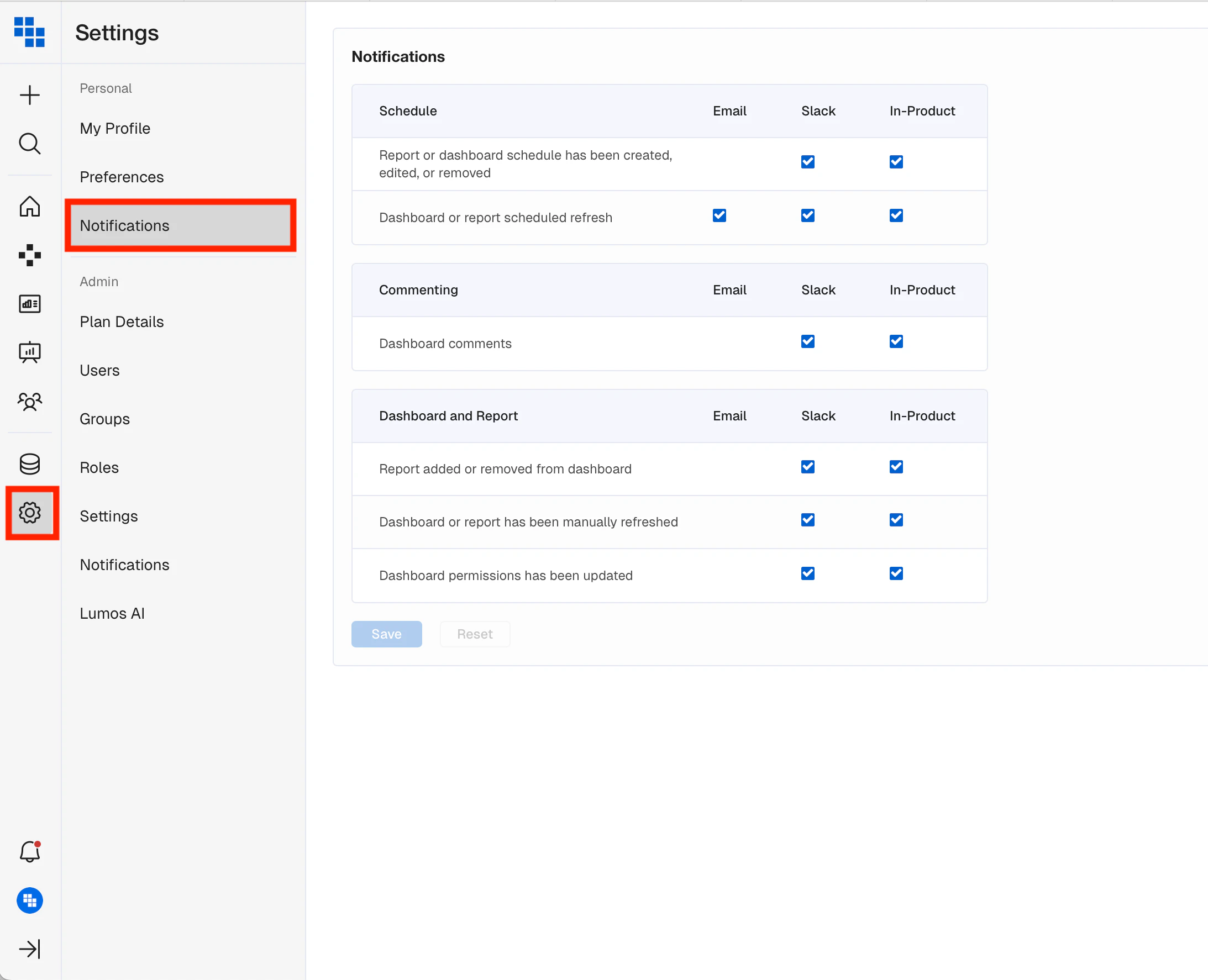This screenshot has height=980, width=1208.
Task: Open the Plan Details admin section
Action: pyautogui.click(x=122, y=321)
